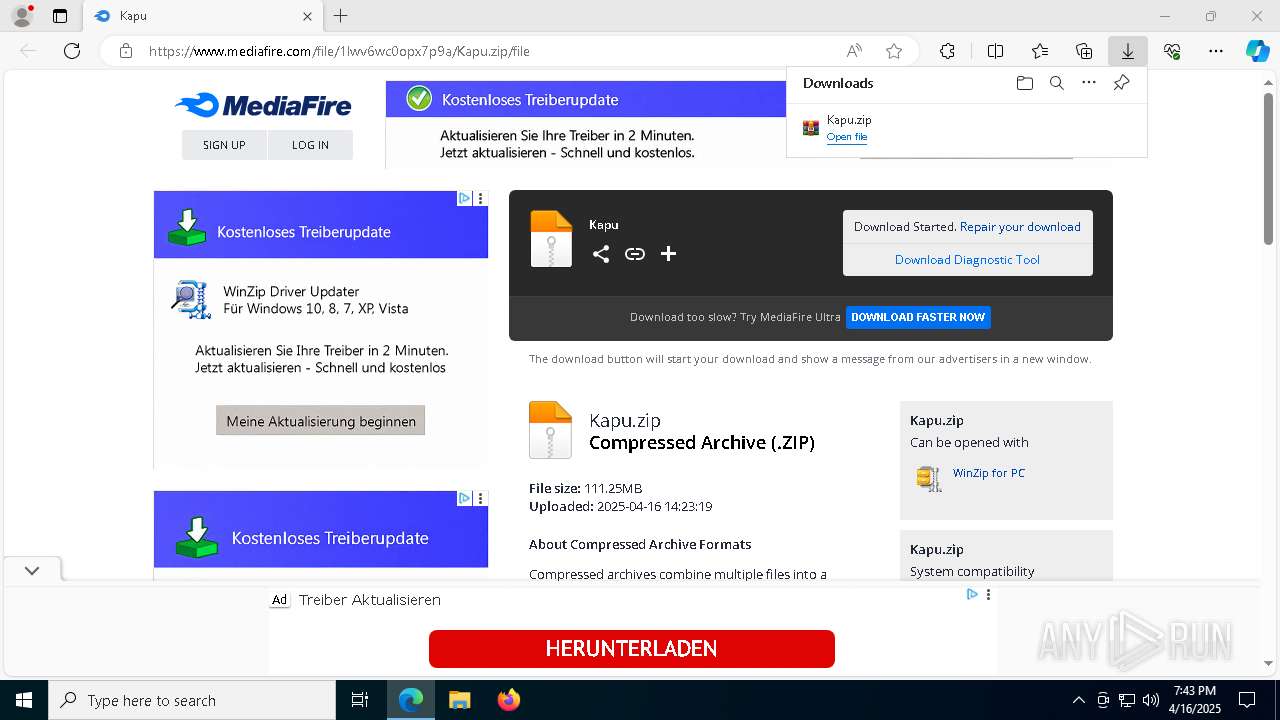
Task: Copy link with chain link icon
Action: point(635,254)
